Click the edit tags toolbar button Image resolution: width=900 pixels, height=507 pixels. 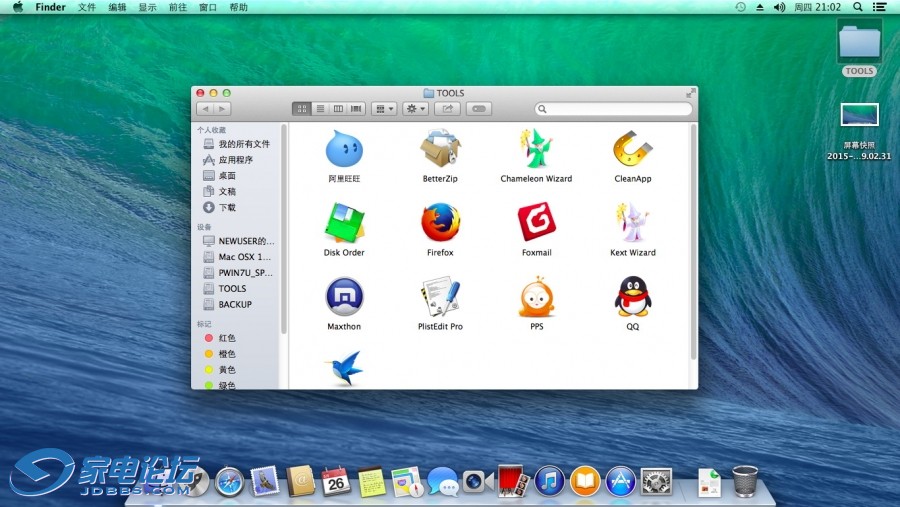(x=479, y=109)
